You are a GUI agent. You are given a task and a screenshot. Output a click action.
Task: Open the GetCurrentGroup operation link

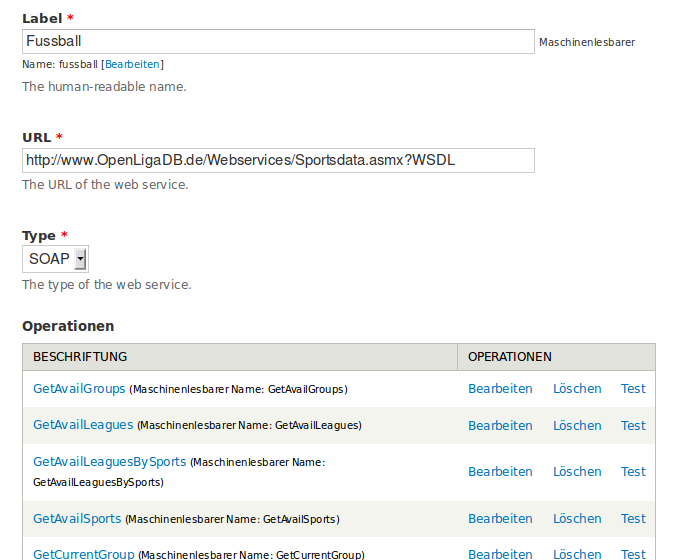(x=83, y=554)
